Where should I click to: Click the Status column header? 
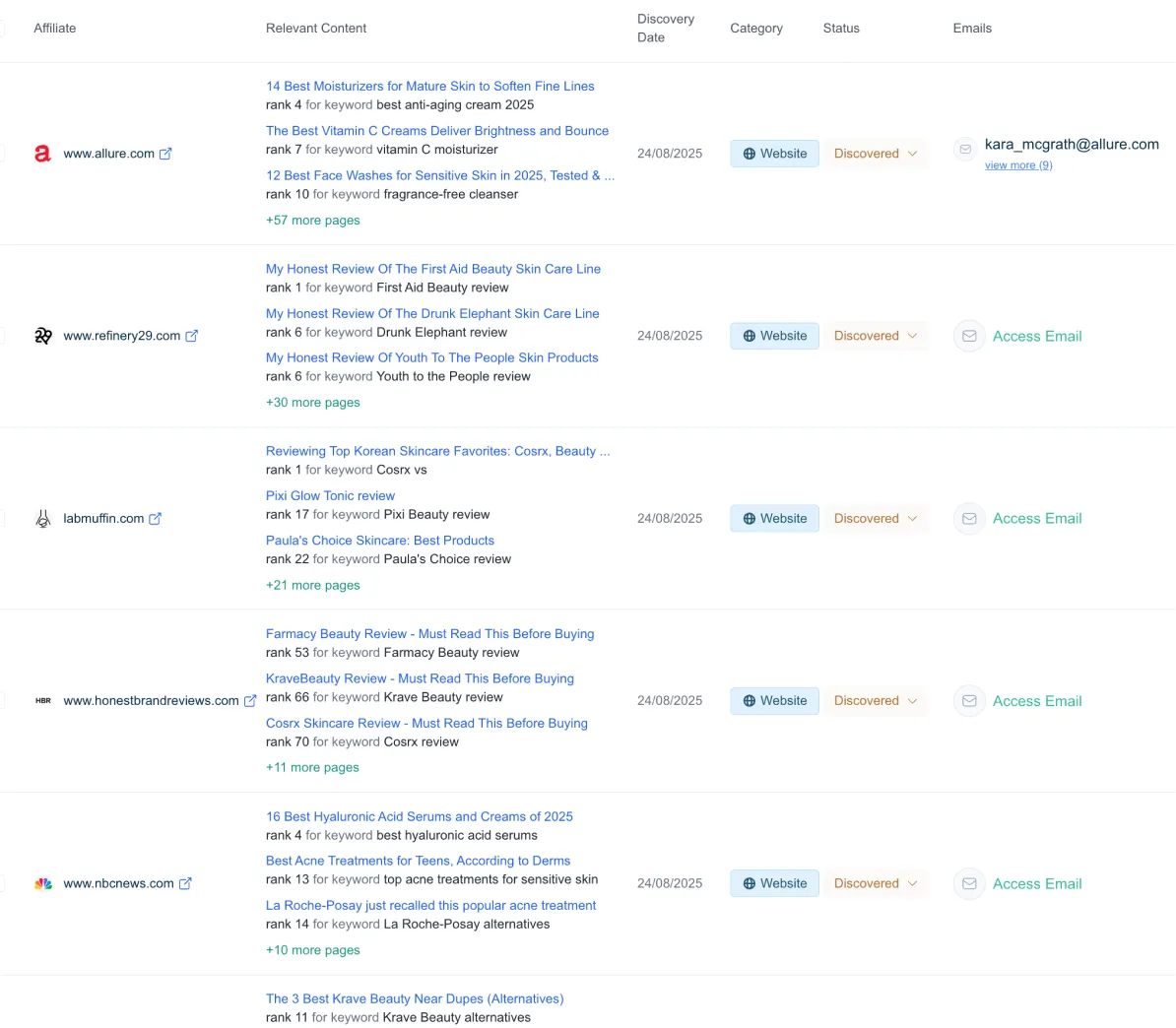click(841, 28)
